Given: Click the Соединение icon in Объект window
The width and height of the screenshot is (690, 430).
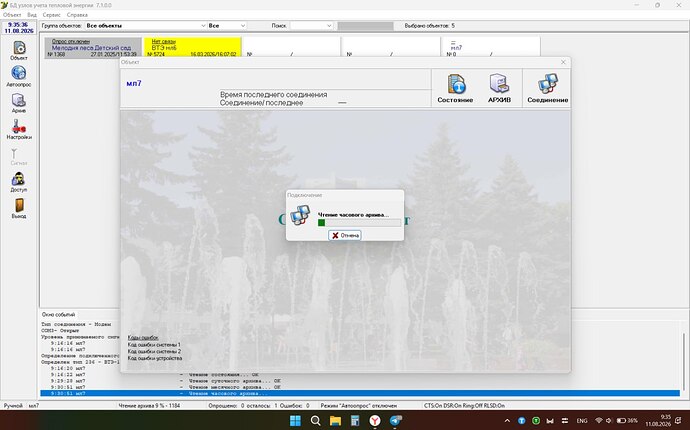Looking at the screenshot, I should pos(547,88).
